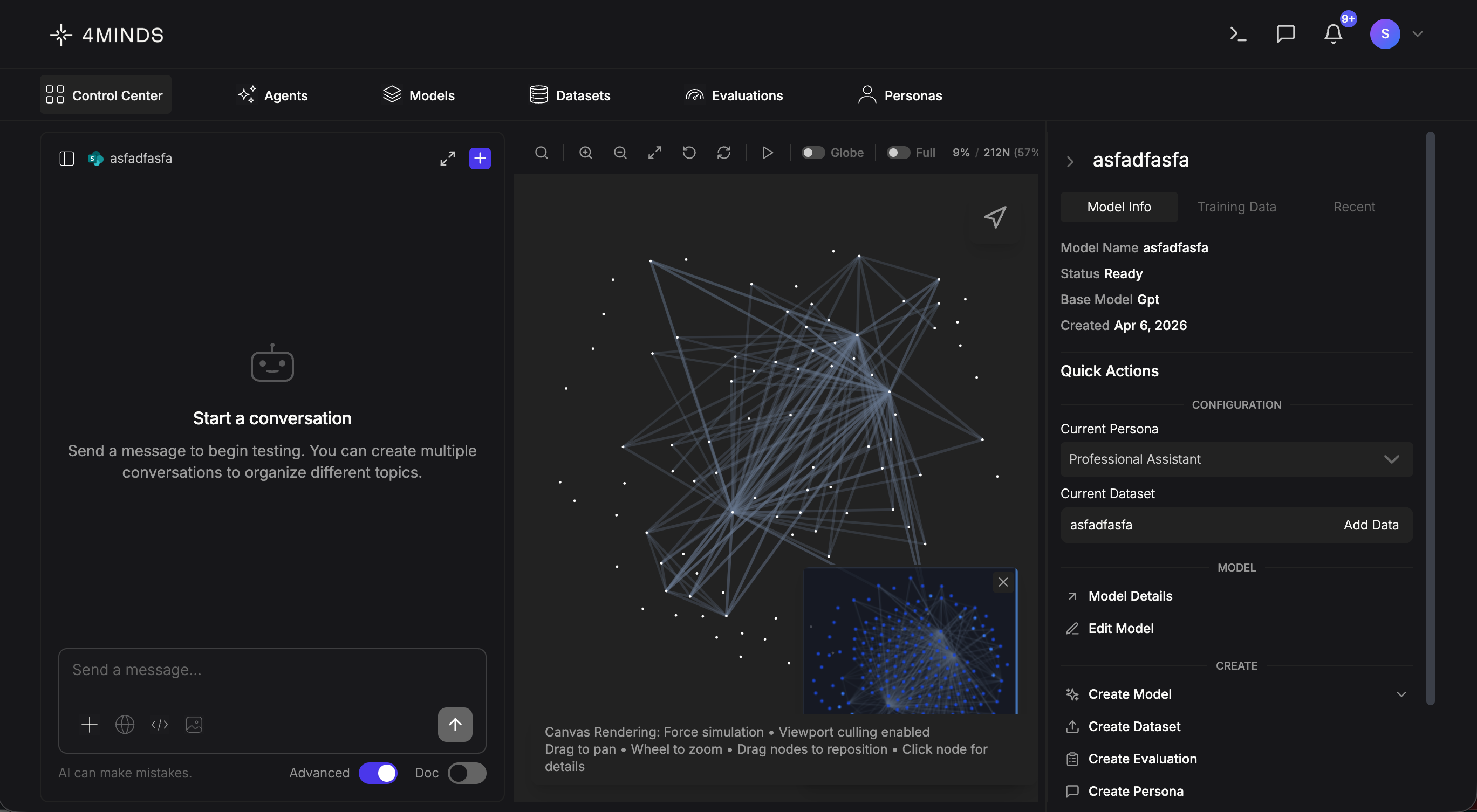Toggle the Globe view switch
The height and width of the screenshot is (812, 1477).
click(812, 153)
